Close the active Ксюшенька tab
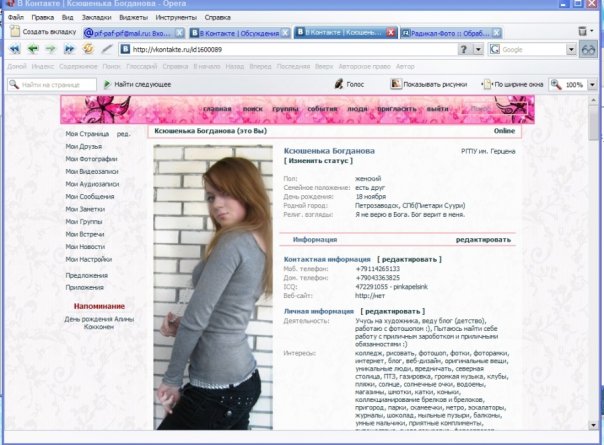 point(391,33)
